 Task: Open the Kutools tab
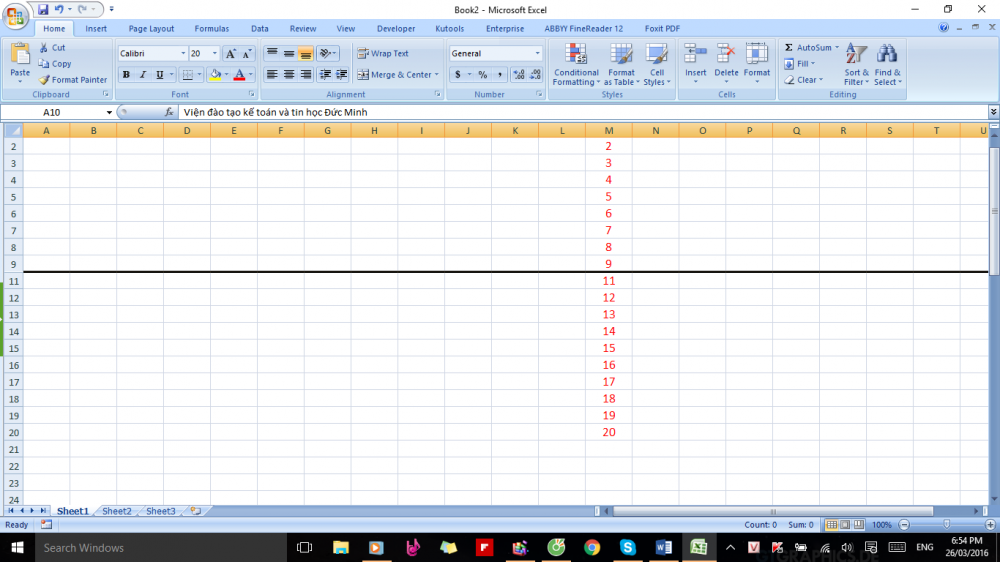(450, 29)
